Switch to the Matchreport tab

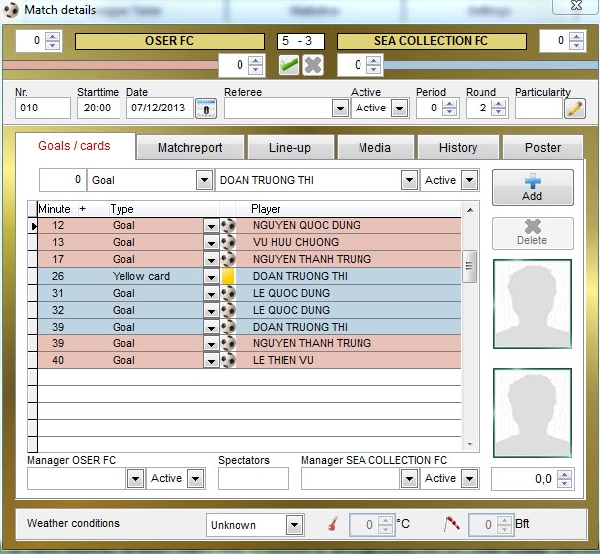pos(190,147)
